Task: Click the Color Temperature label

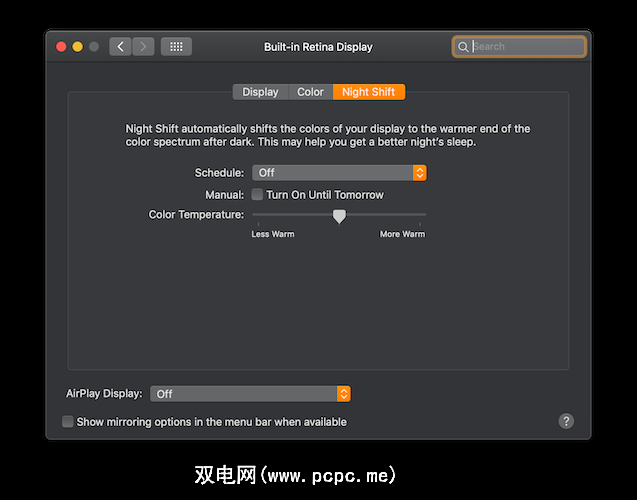Action: pyautogui.click(x=196, y=214)
